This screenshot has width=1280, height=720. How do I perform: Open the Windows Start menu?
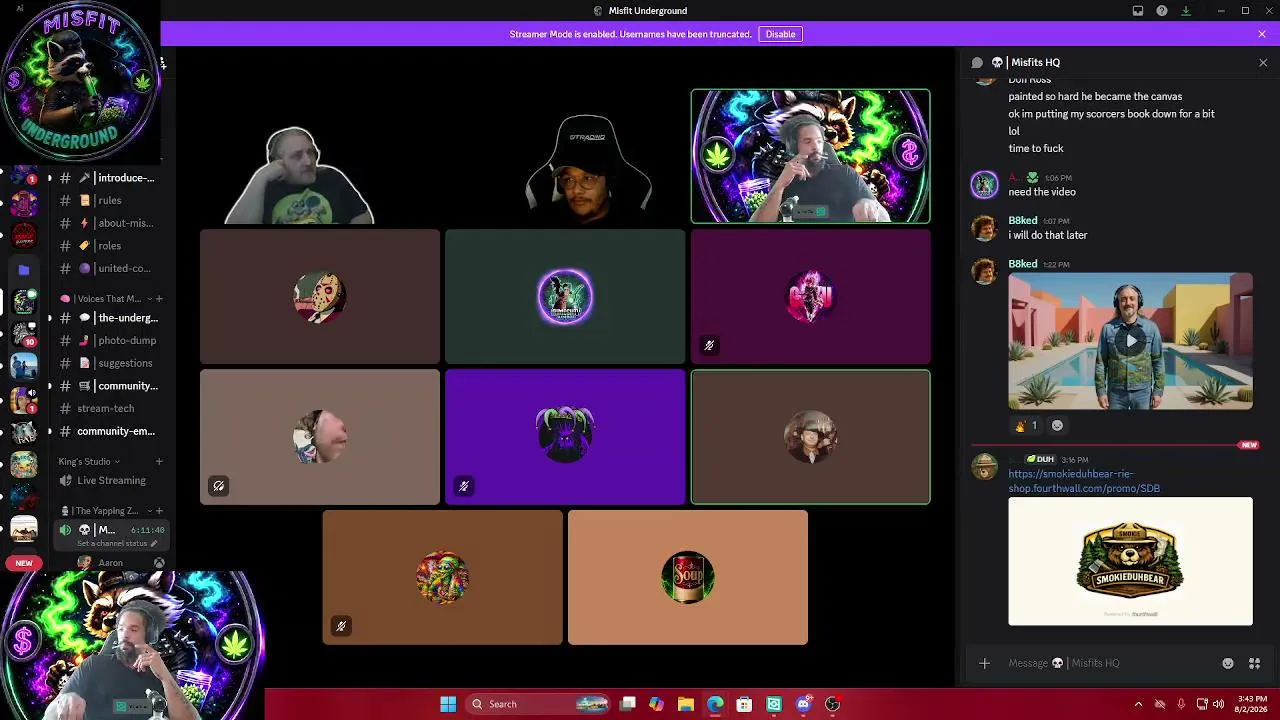(x=448, y=704)
